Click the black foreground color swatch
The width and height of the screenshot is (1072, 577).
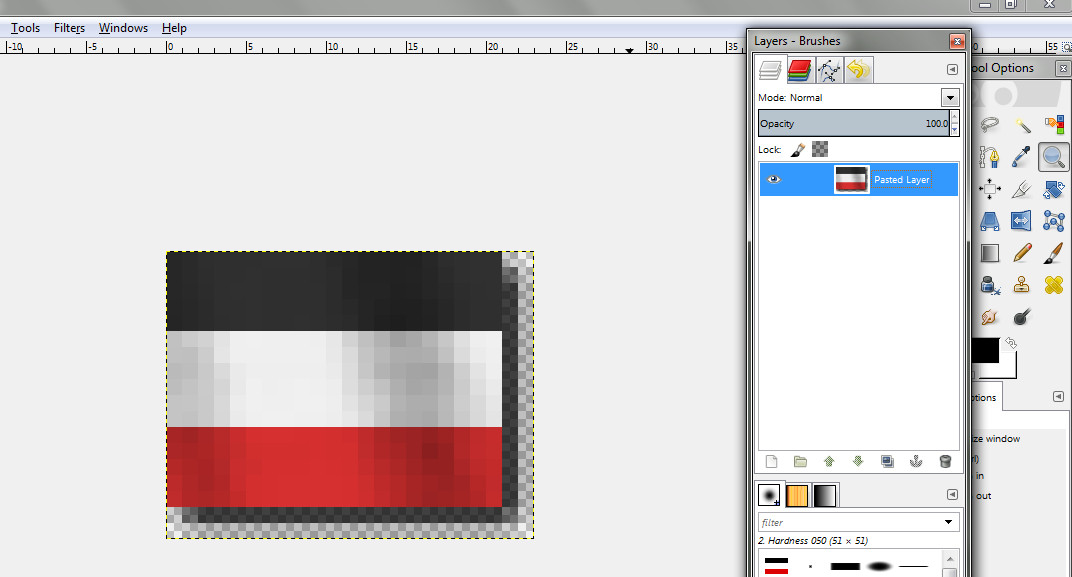[x=985, y=352]
